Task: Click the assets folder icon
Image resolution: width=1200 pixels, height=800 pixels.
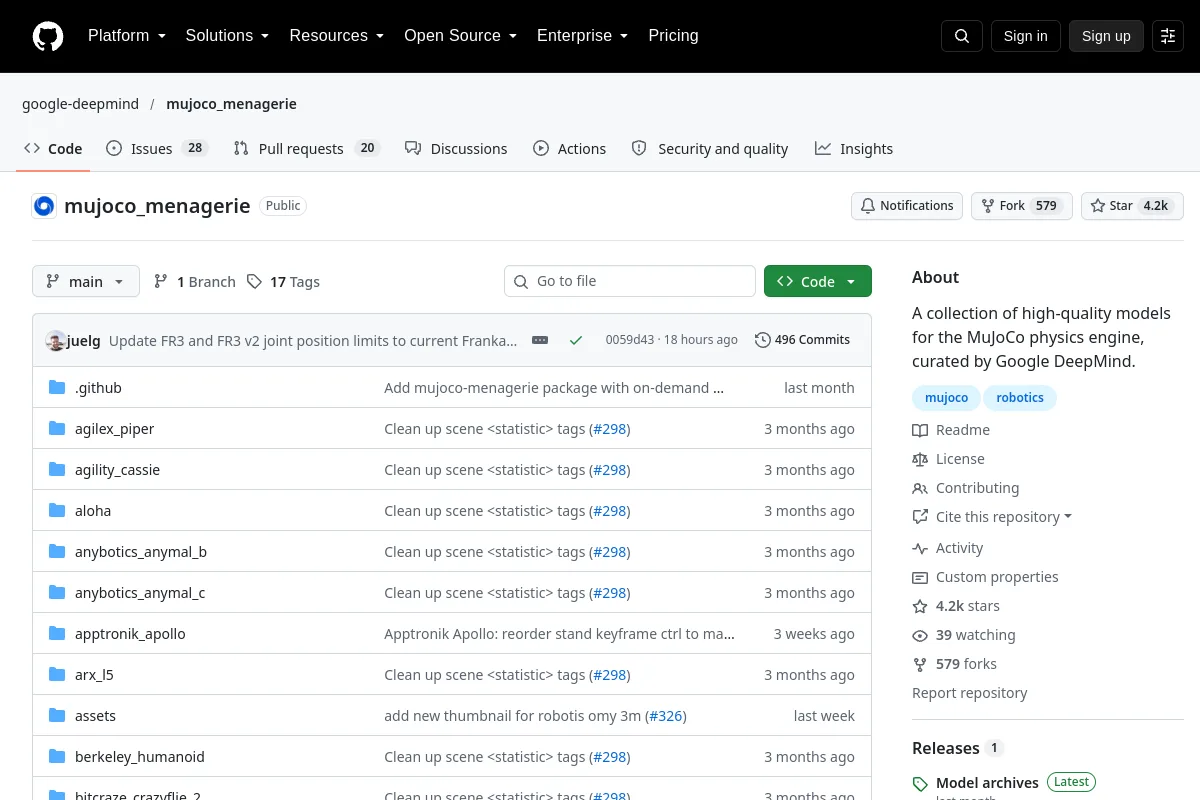Action: pos(57,716)
